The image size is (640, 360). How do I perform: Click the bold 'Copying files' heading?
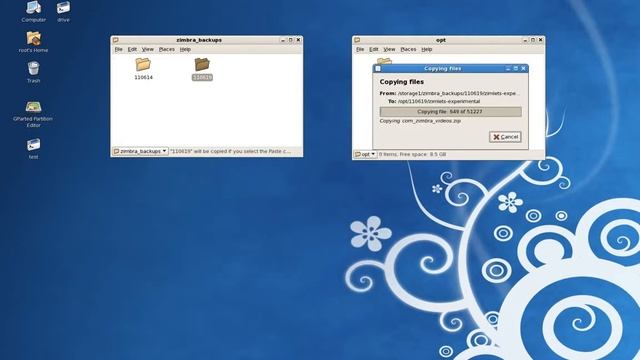coord(402,82)
